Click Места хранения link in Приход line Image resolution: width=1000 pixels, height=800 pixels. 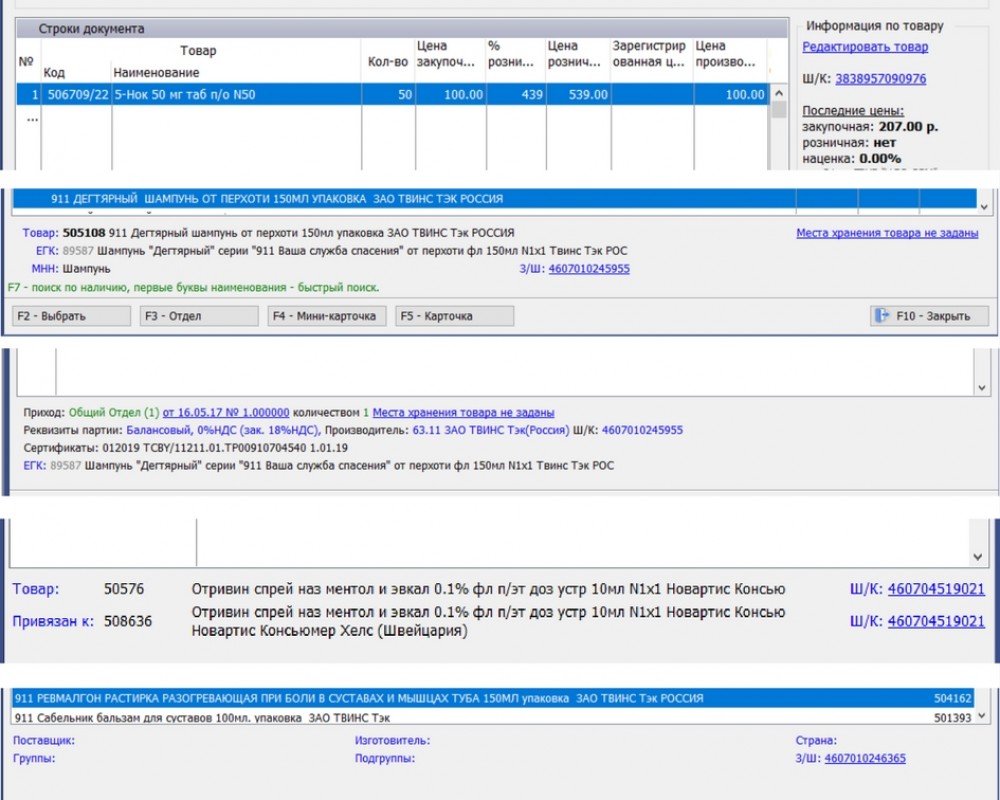[x=463, y=413]
